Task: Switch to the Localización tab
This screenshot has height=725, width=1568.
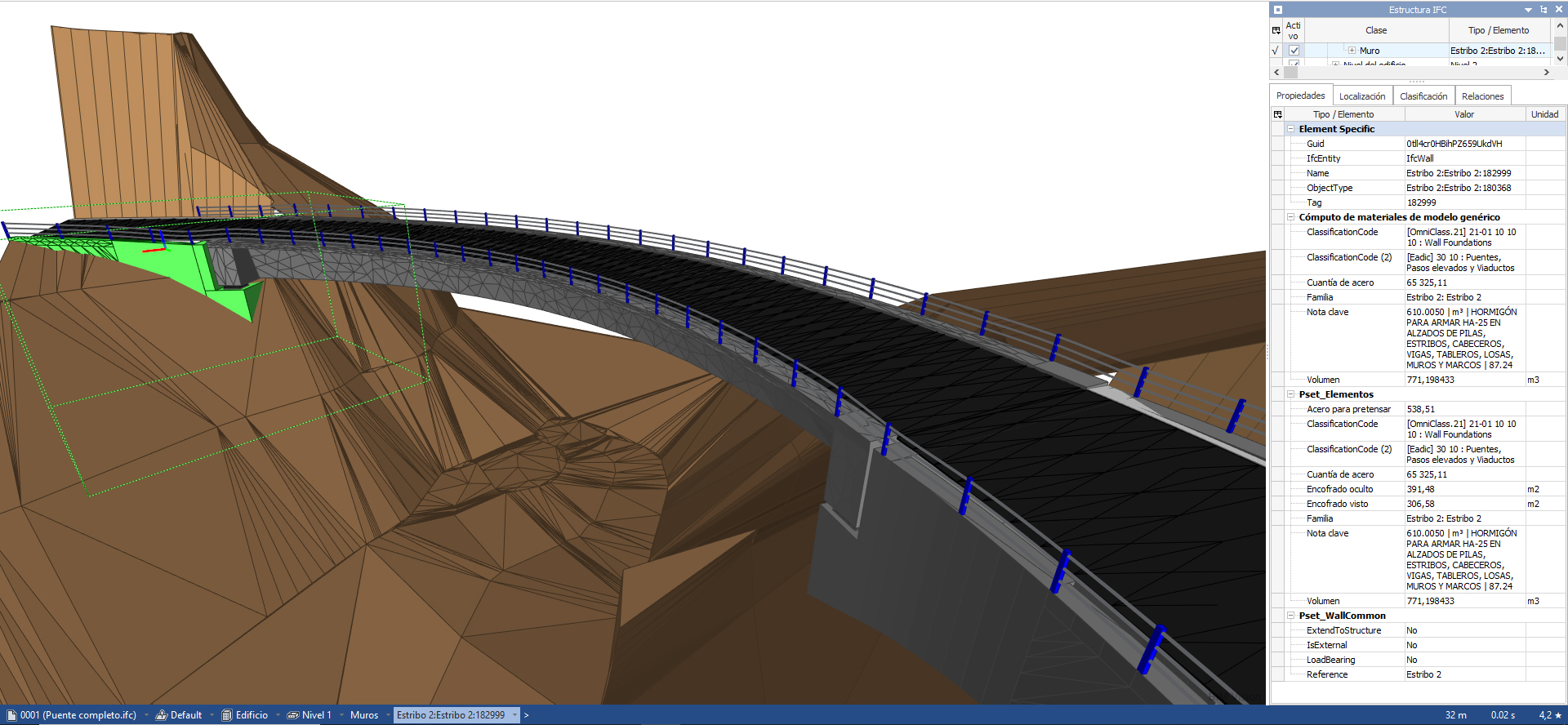Action: pos(1362,96)
